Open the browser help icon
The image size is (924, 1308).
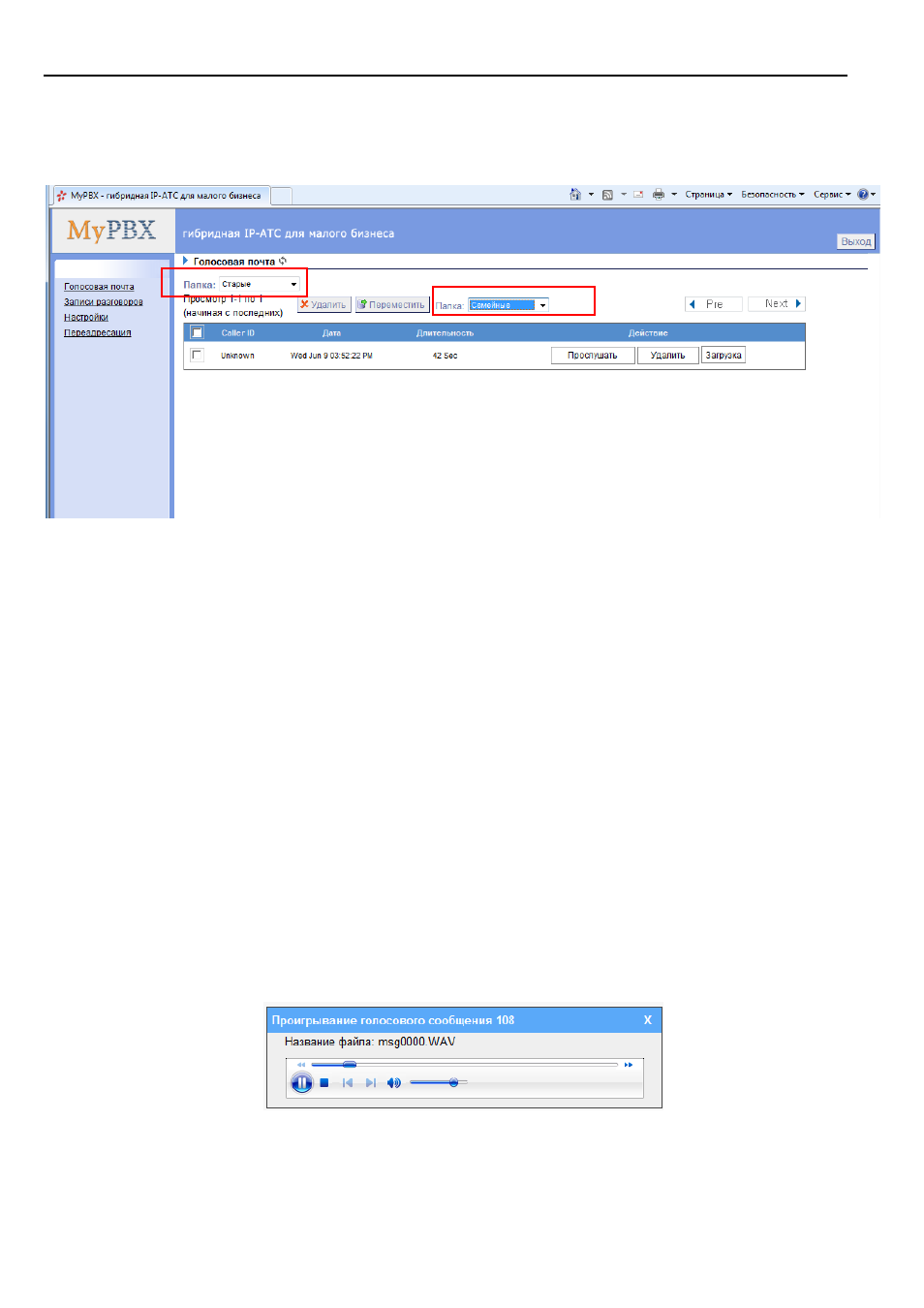coord(863,195)
